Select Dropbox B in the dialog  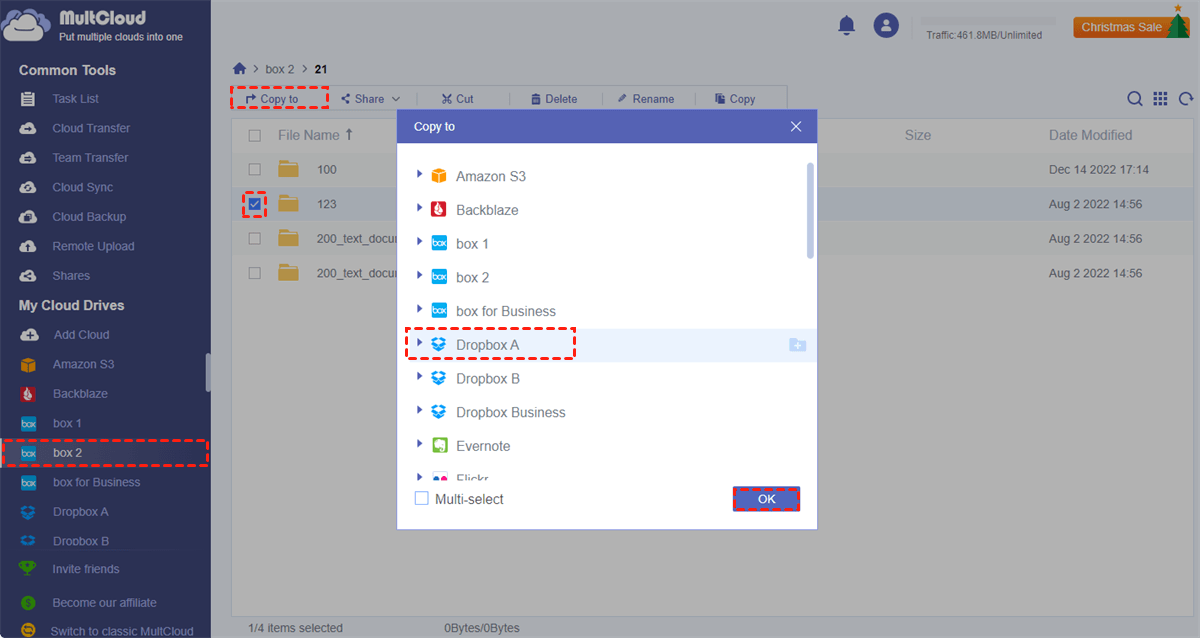coord(488,379)
